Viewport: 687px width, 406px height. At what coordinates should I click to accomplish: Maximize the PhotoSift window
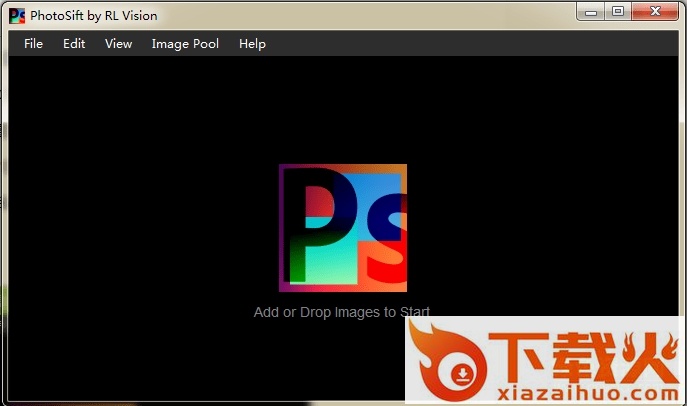pyautogui.click(x=618, y=12)
